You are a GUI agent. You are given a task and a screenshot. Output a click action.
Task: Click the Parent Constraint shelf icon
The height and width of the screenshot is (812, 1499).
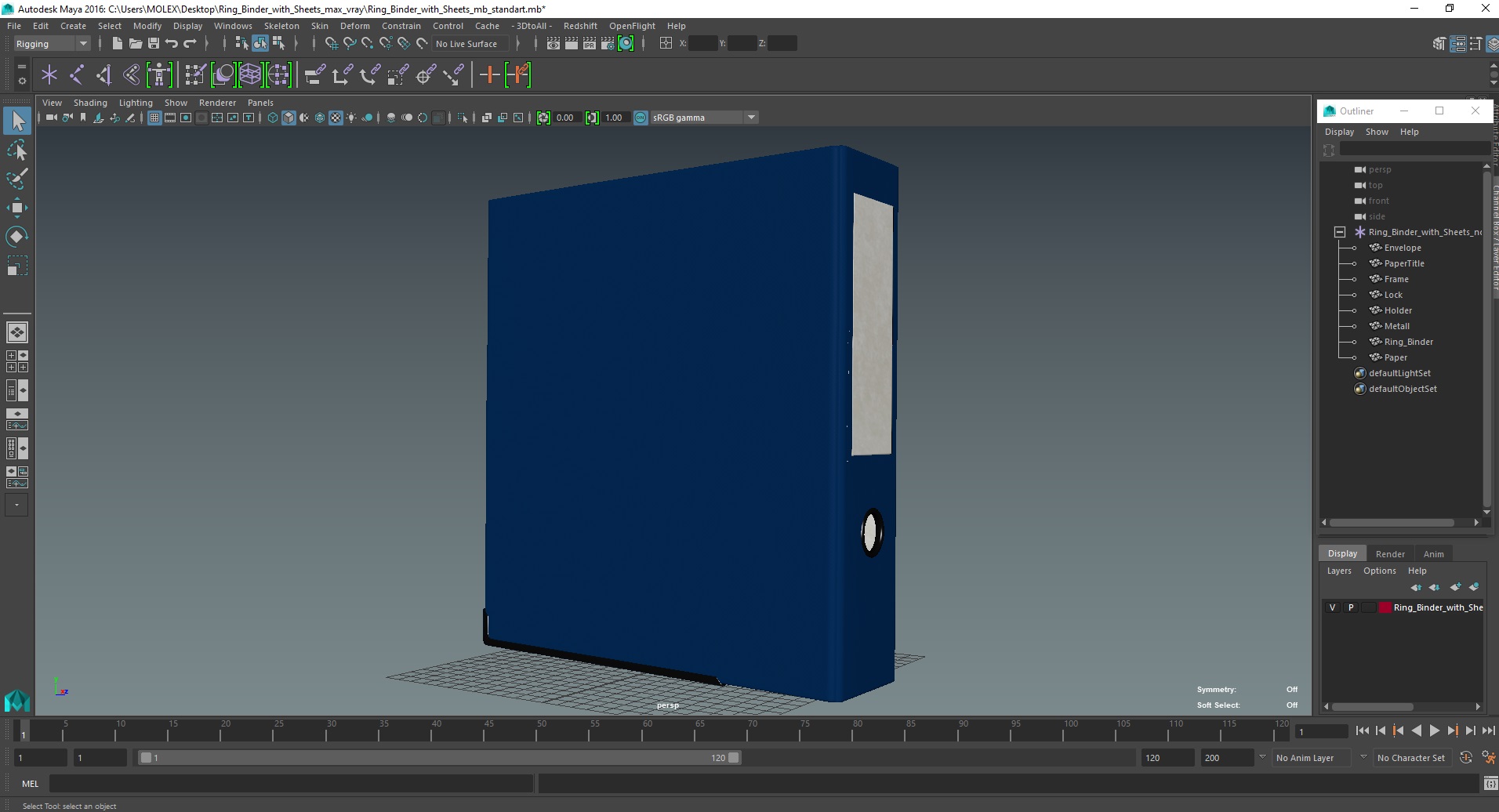(x=315, y=75)
